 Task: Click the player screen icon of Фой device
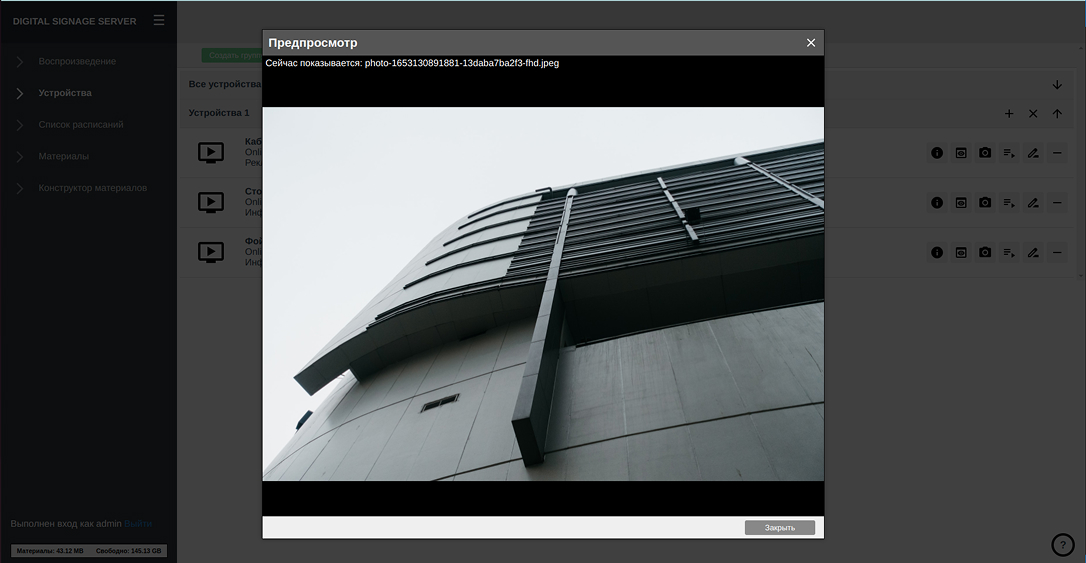[x=211, y=252]
